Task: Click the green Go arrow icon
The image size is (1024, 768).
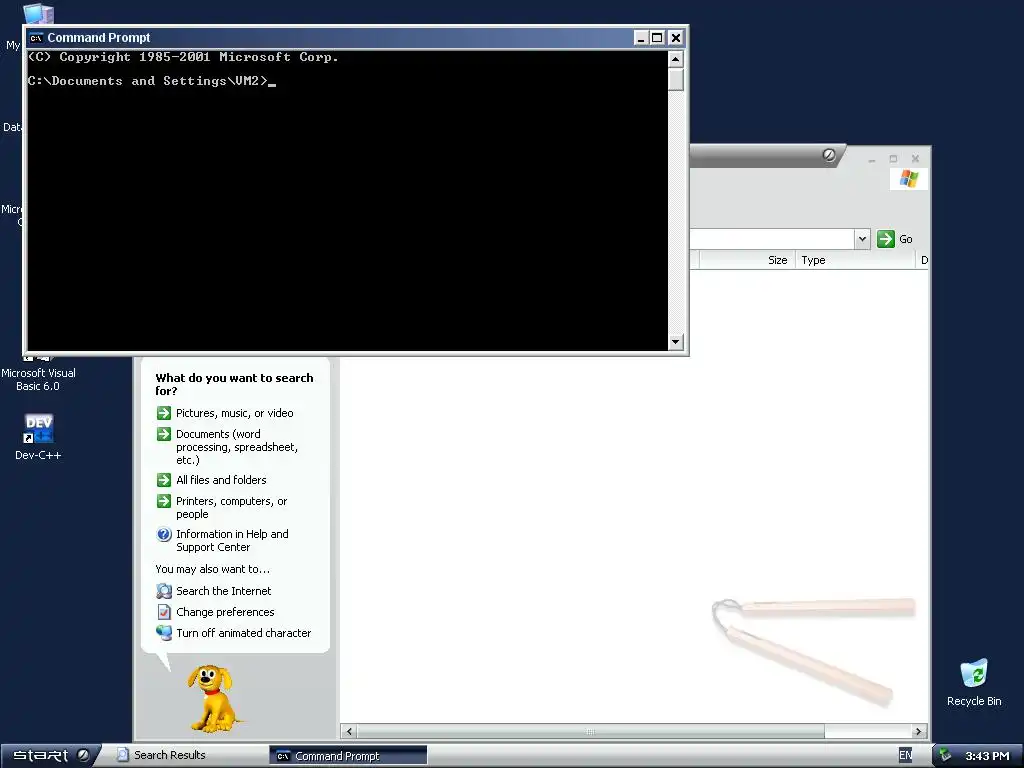Action: (x=886, y=239)
